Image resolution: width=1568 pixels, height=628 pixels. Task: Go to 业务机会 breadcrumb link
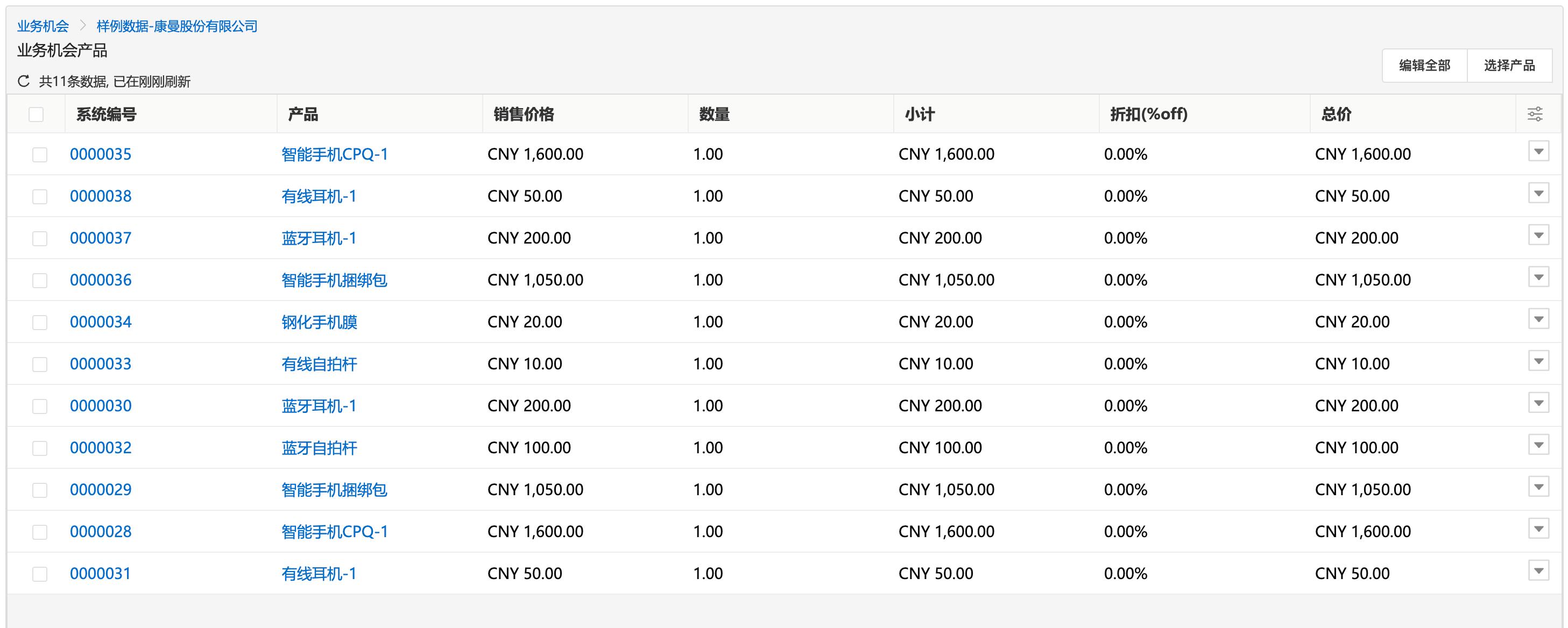[x=43, y=26]
